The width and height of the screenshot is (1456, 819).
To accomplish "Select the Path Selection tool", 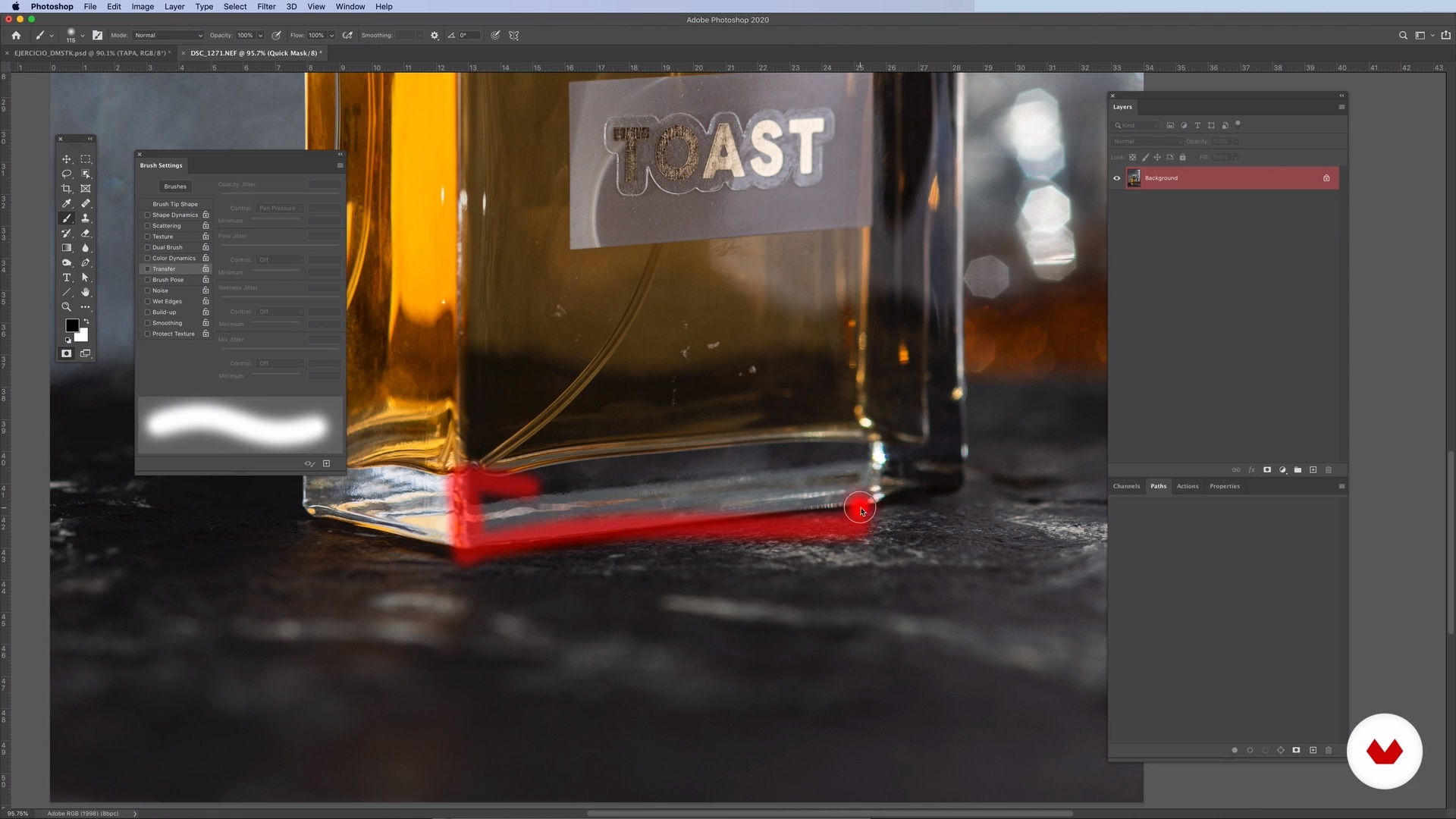I will [x=86, y=278].
